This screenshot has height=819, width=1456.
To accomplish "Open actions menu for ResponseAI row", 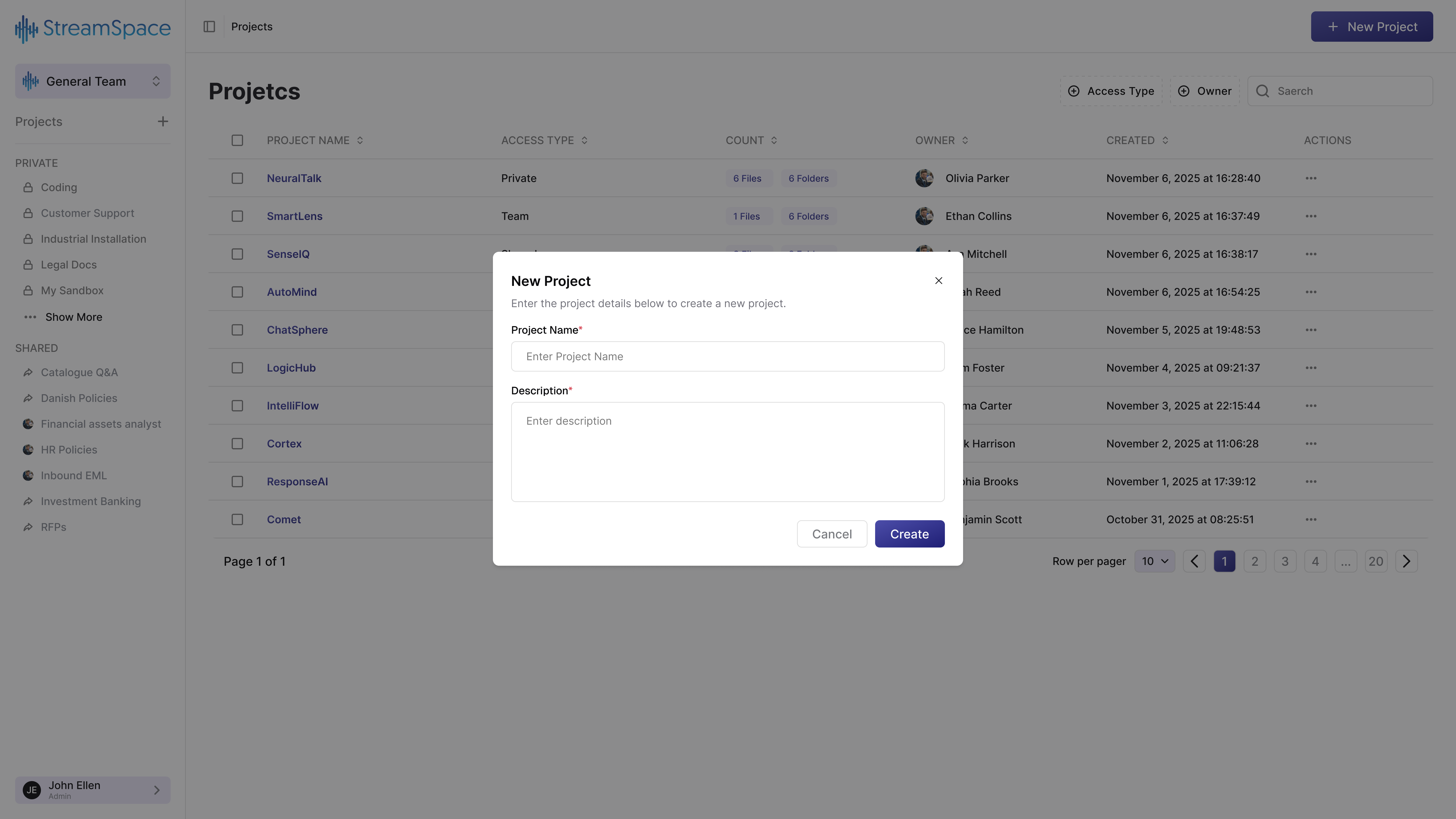I will [x=1311, y=482].
